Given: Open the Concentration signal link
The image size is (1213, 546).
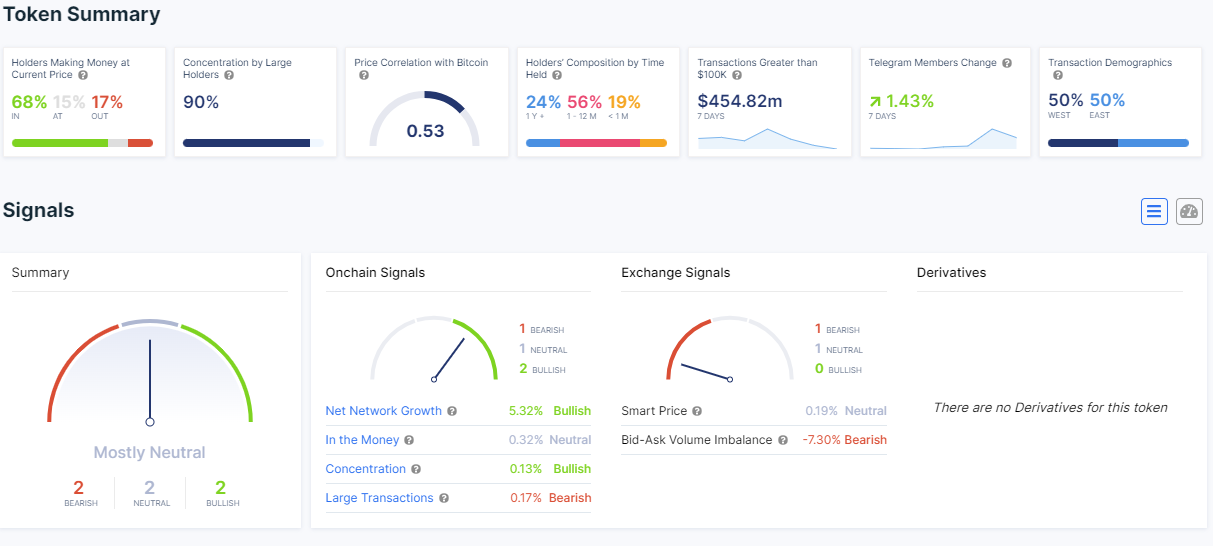Looking at the screenshot, I should tap(366, 469).
